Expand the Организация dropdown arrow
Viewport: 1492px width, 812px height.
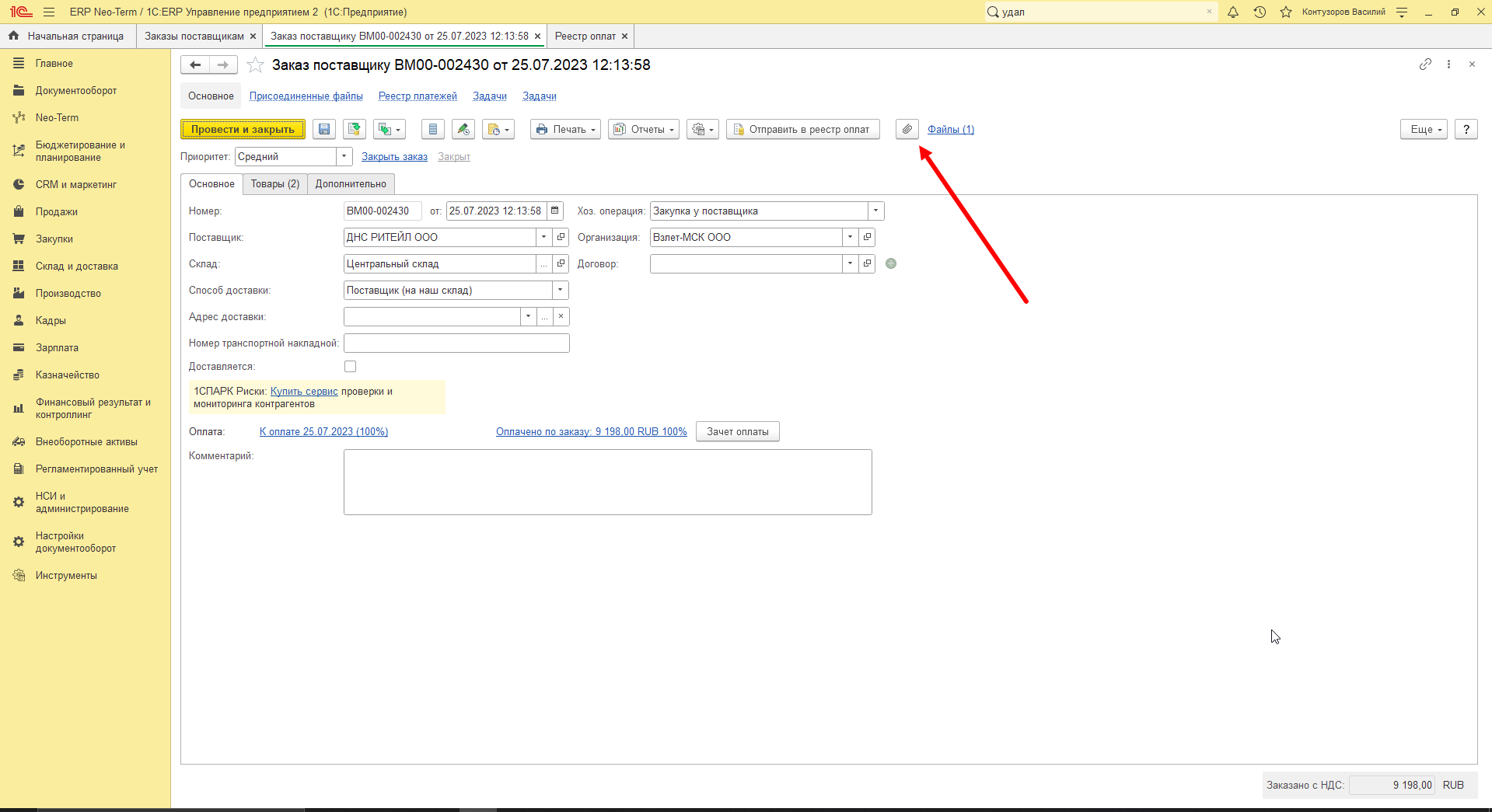tap(851, 237)
